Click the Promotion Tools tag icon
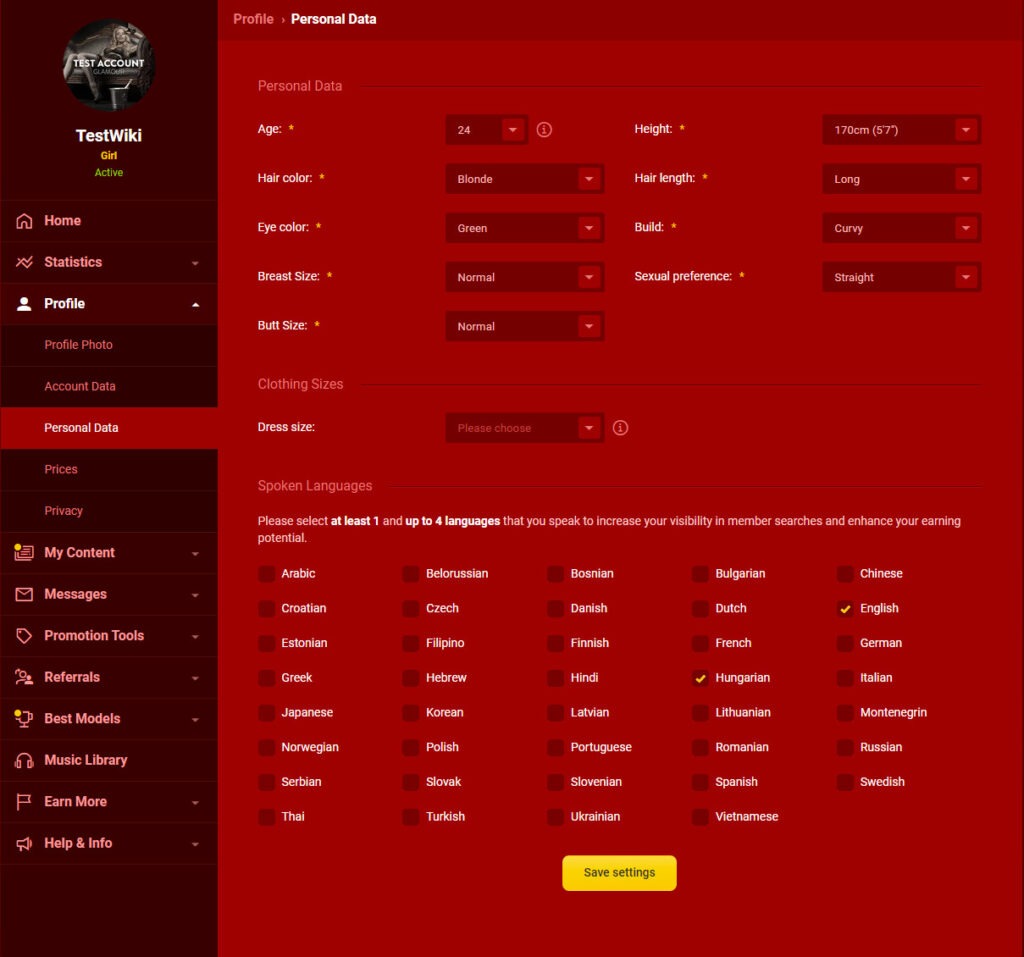This screenshot has height=957, width=1024. tap(25, 636)
